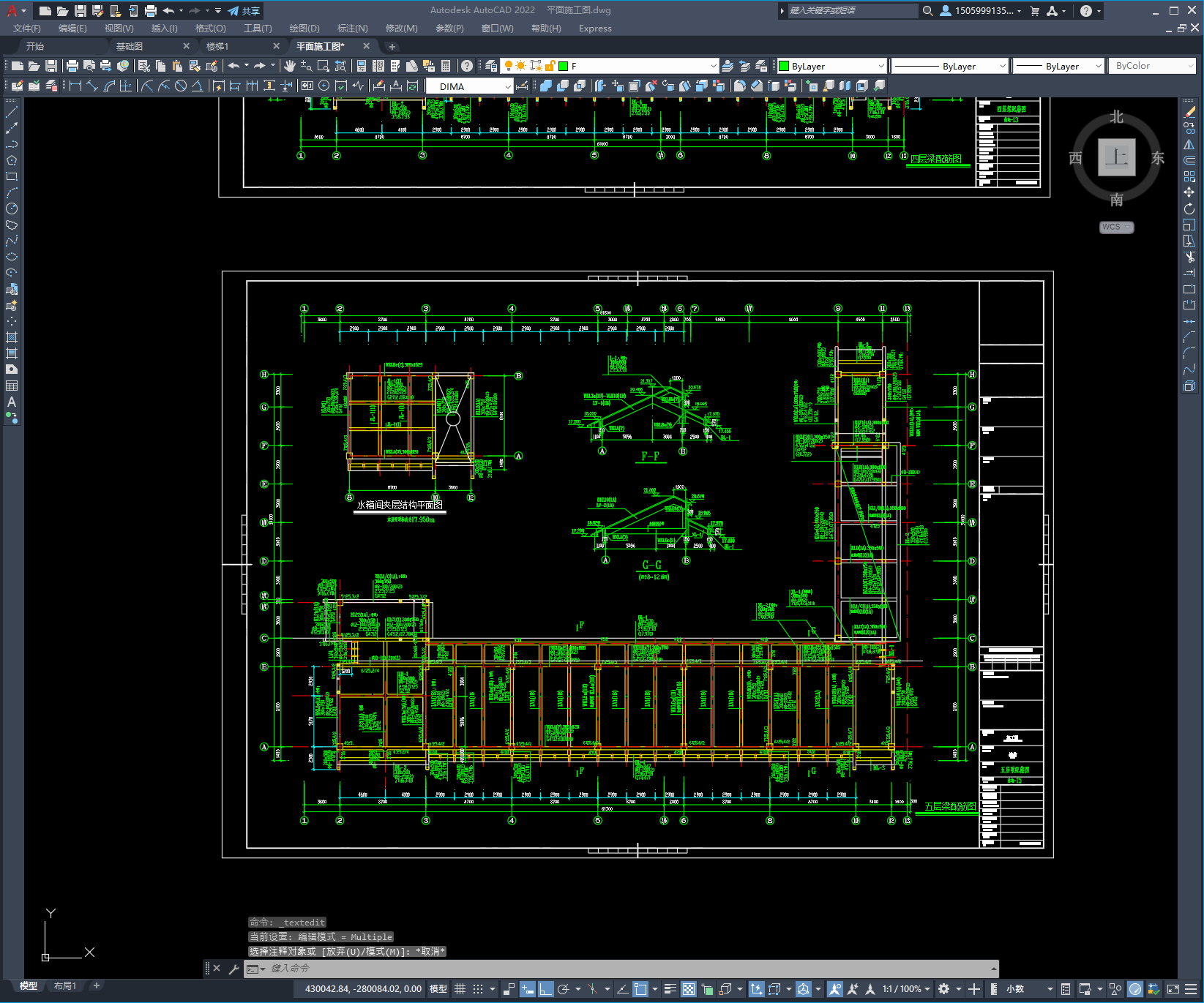Toggle Dynamic Input in status bar

(x=528, y=989)
